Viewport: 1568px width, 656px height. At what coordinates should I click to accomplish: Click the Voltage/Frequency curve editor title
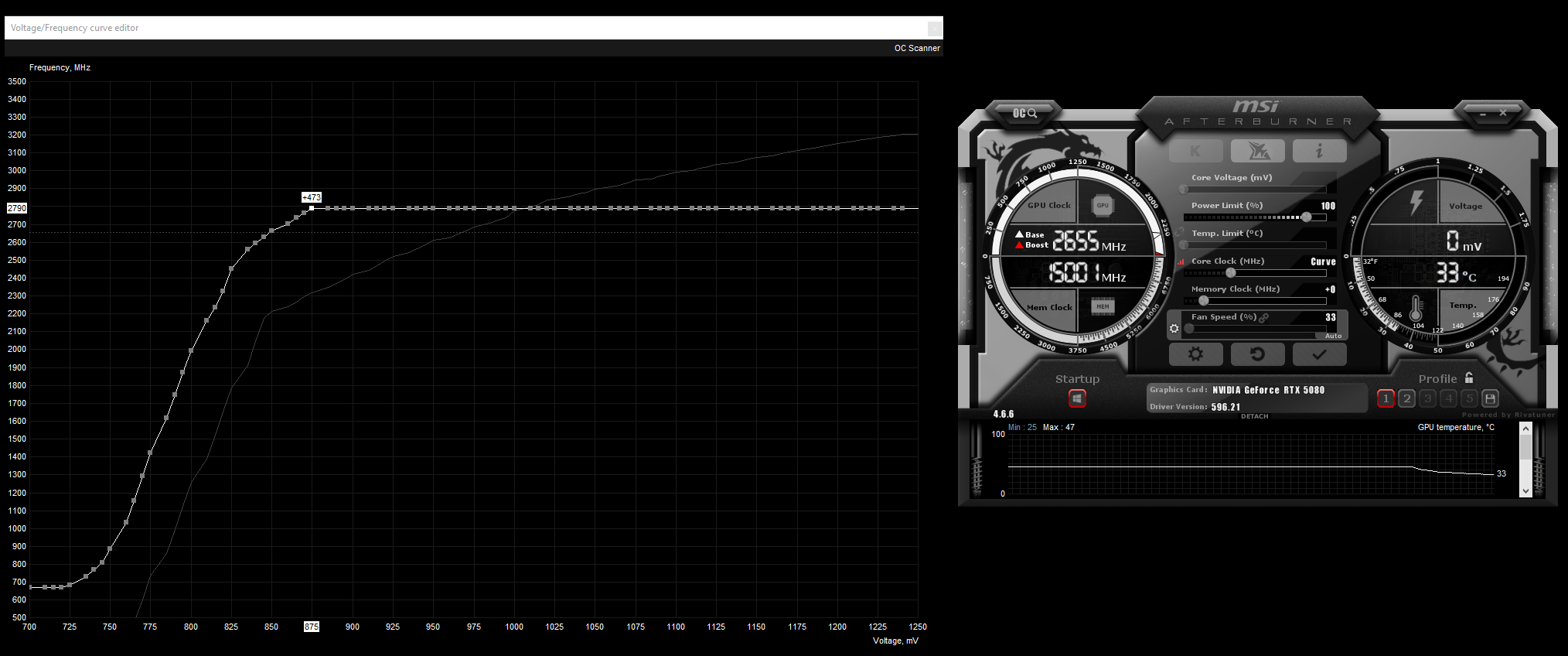75,28
